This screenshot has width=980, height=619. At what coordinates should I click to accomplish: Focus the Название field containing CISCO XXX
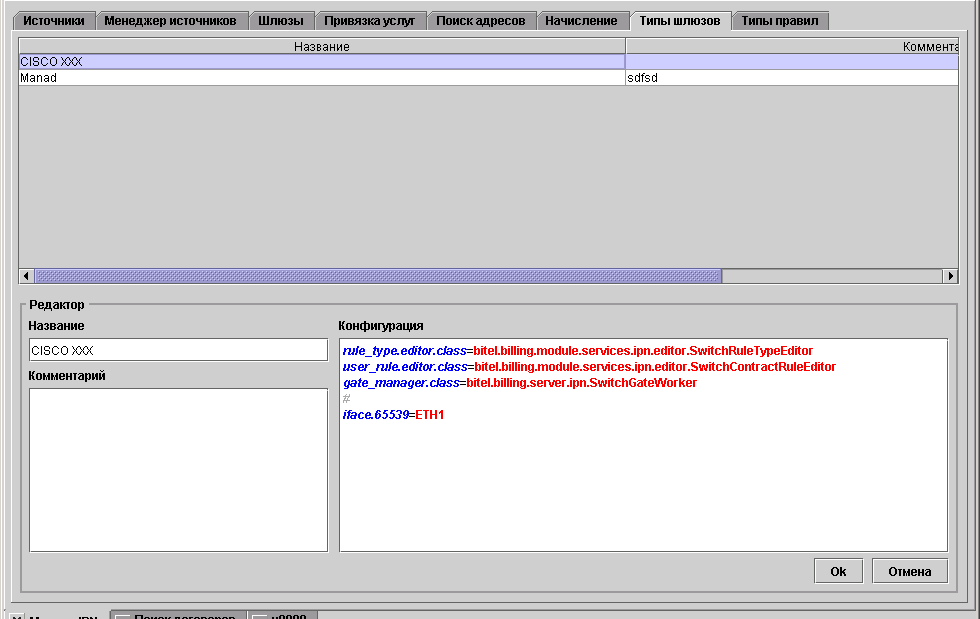click(x=178, y=350)
